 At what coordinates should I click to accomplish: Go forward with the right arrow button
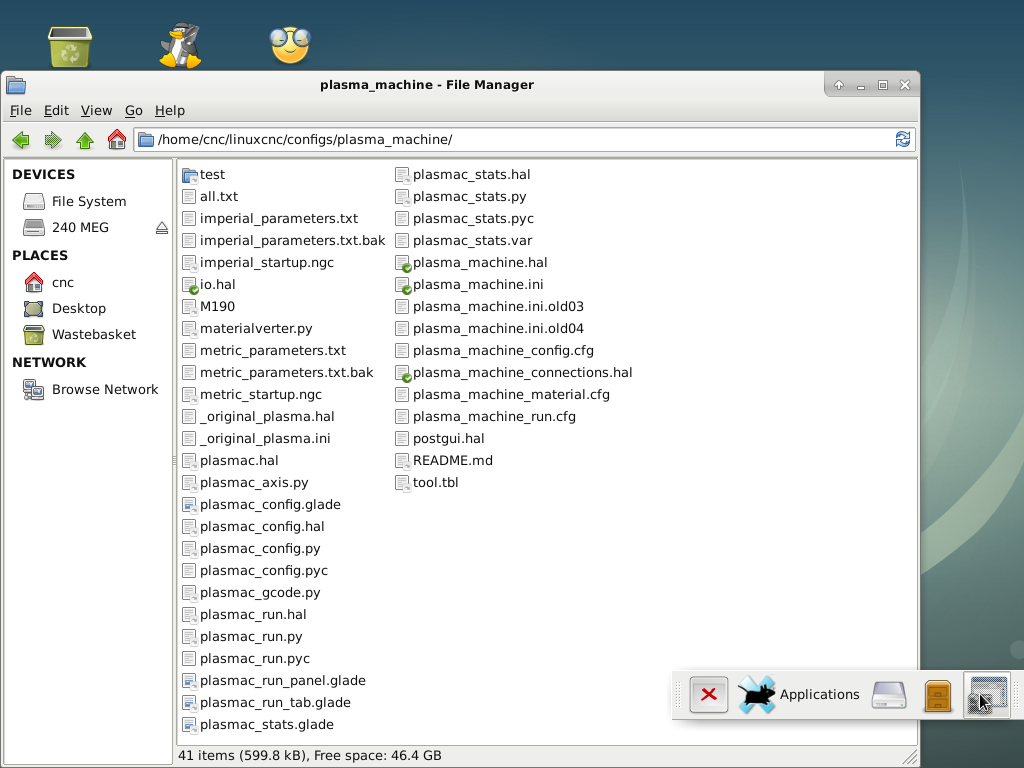pyautogui.click(x=53, y=140)
